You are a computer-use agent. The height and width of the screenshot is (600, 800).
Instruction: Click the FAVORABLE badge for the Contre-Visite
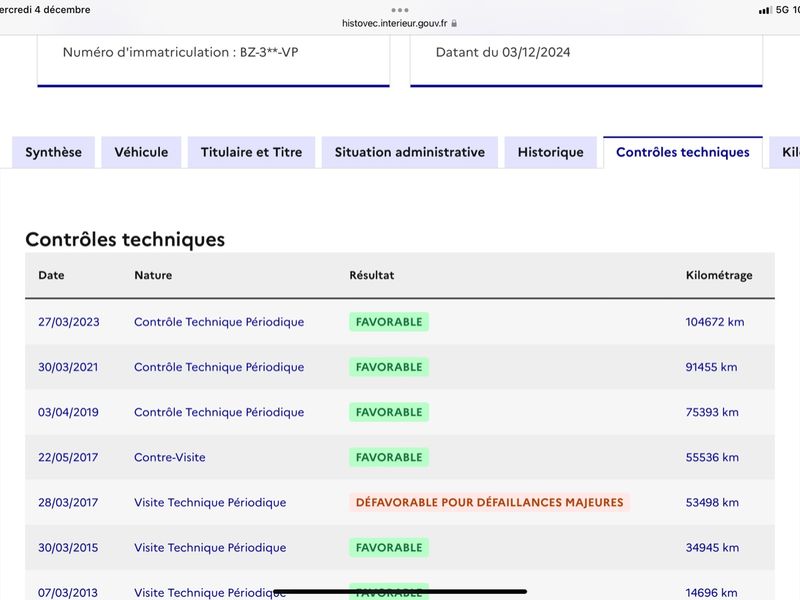coord(389,457)
